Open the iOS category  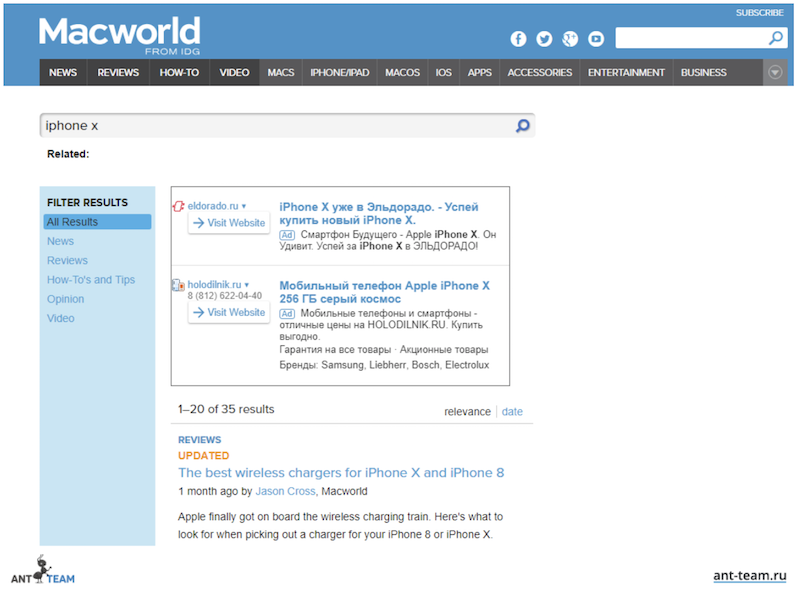(443, 72)
